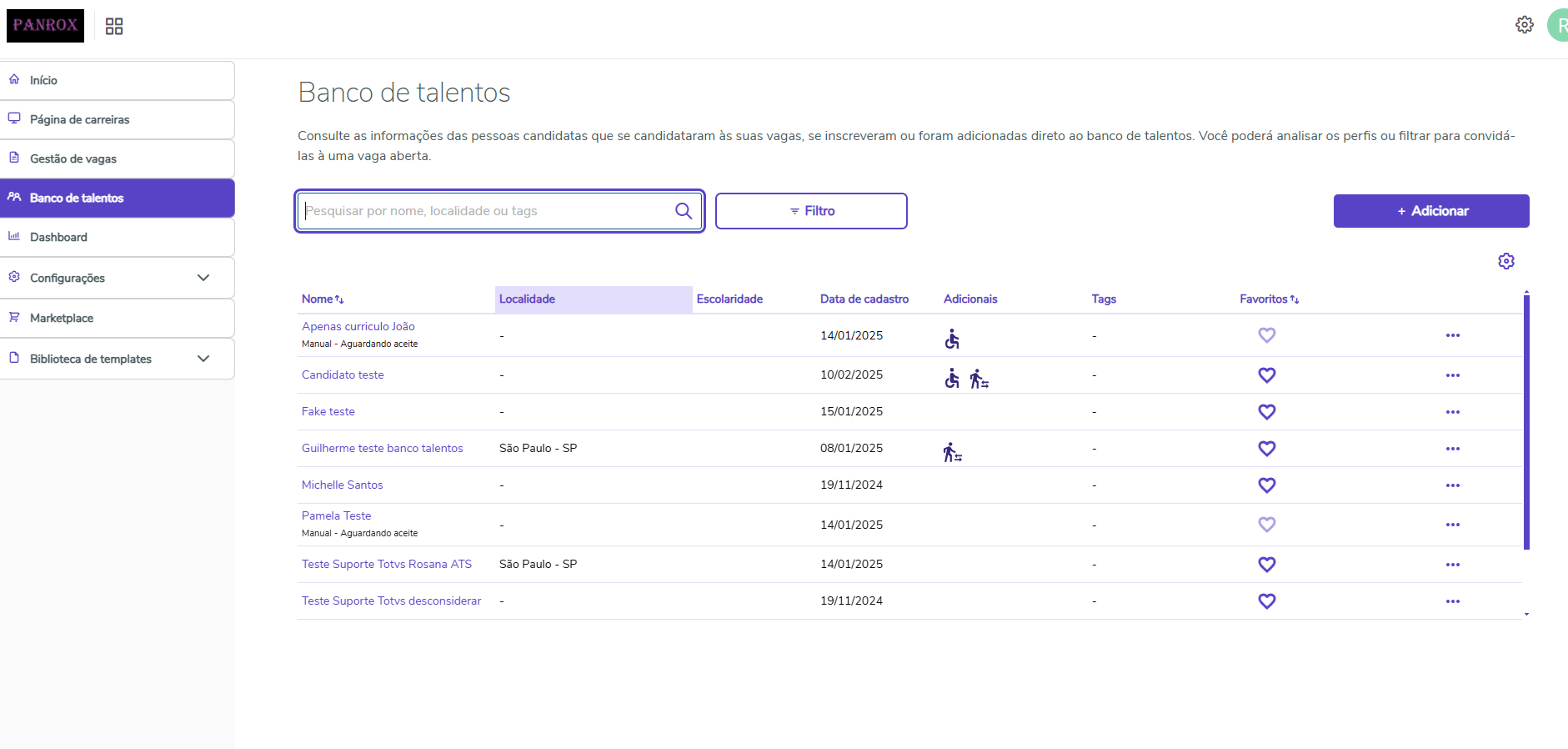The image size is (1568, 749).
Task: Open more options for Apenas curriculo João
Action: (x=1453, y=335)
